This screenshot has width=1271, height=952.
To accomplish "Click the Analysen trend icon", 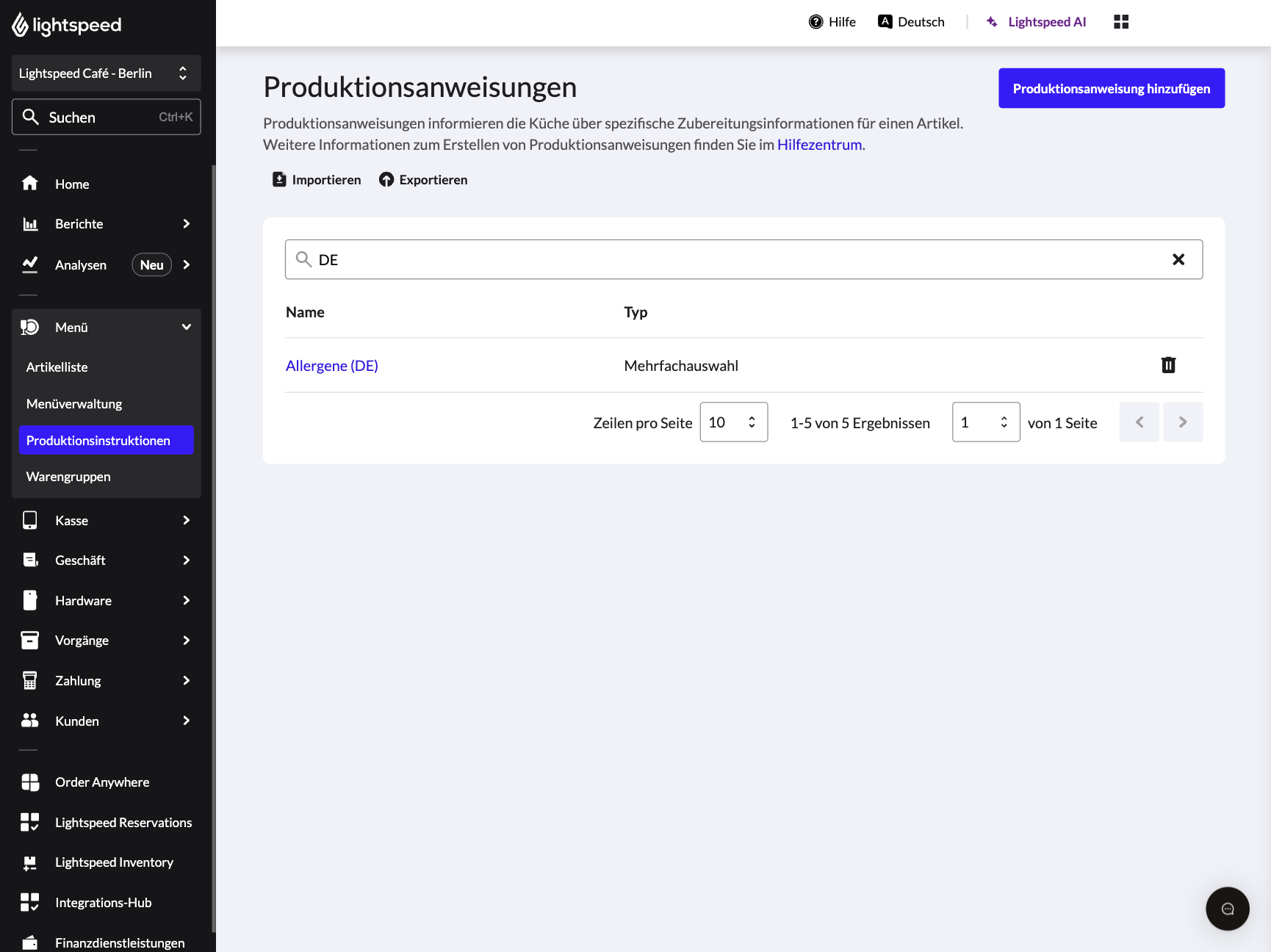I will coord(30,264).
